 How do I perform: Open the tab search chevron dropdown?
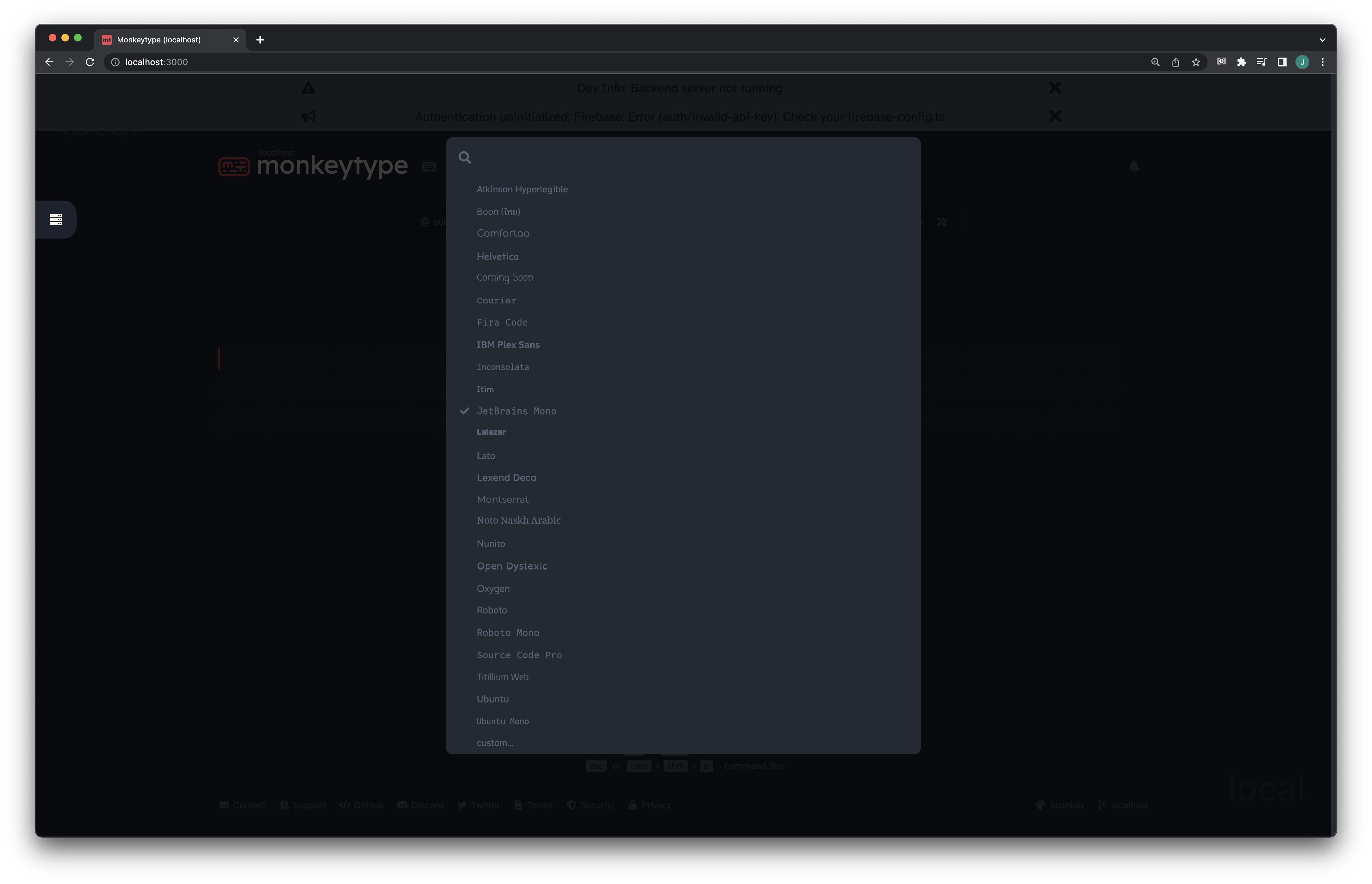coord(1322,40)
